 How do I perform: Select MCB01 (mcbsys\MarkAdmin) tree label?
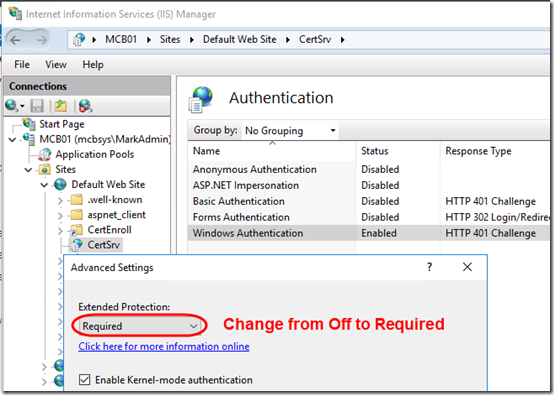pyautogui.click(x=105, y=139)
